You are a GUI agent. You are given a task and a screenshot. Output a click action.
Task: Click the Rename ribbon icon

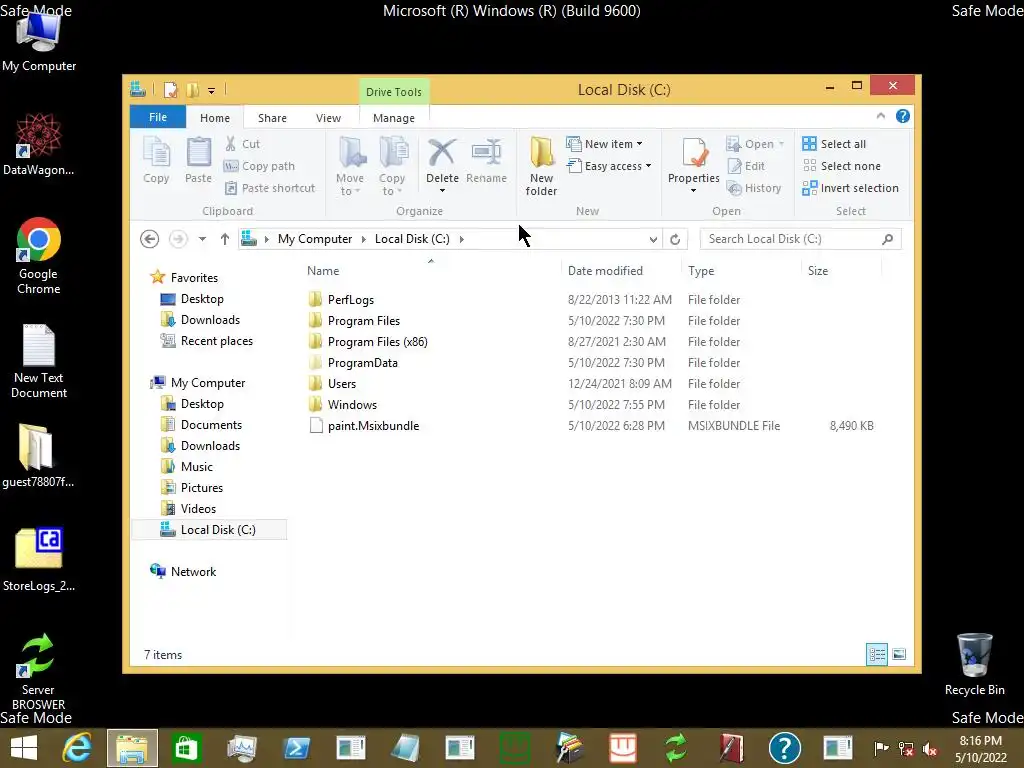click(487, 160)
